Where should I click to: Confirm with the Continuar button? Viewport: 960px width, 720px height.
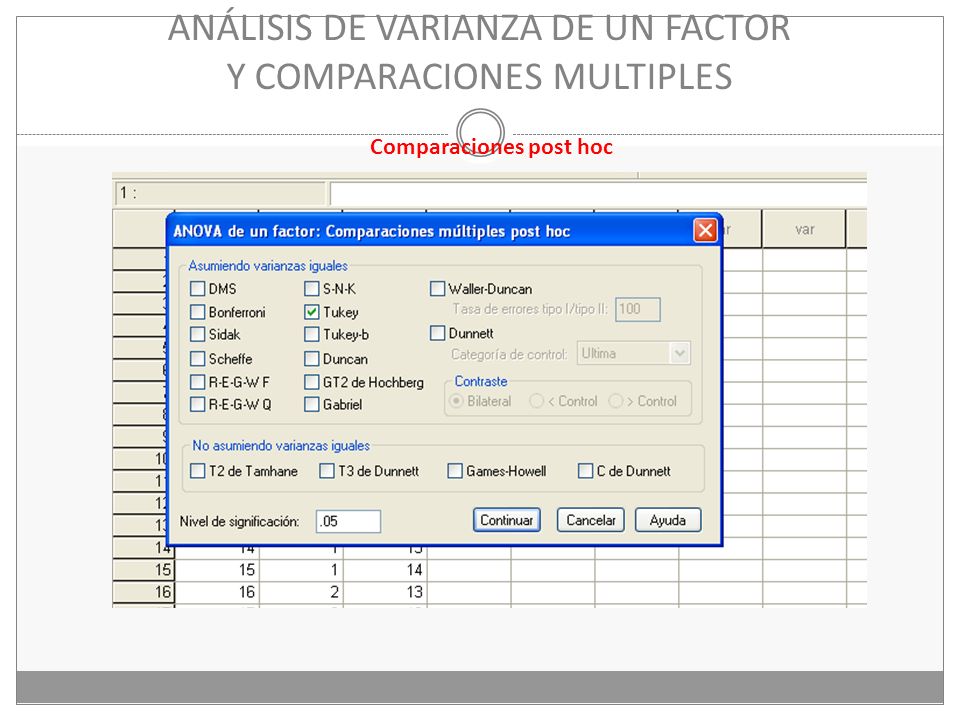coord(506,520)
